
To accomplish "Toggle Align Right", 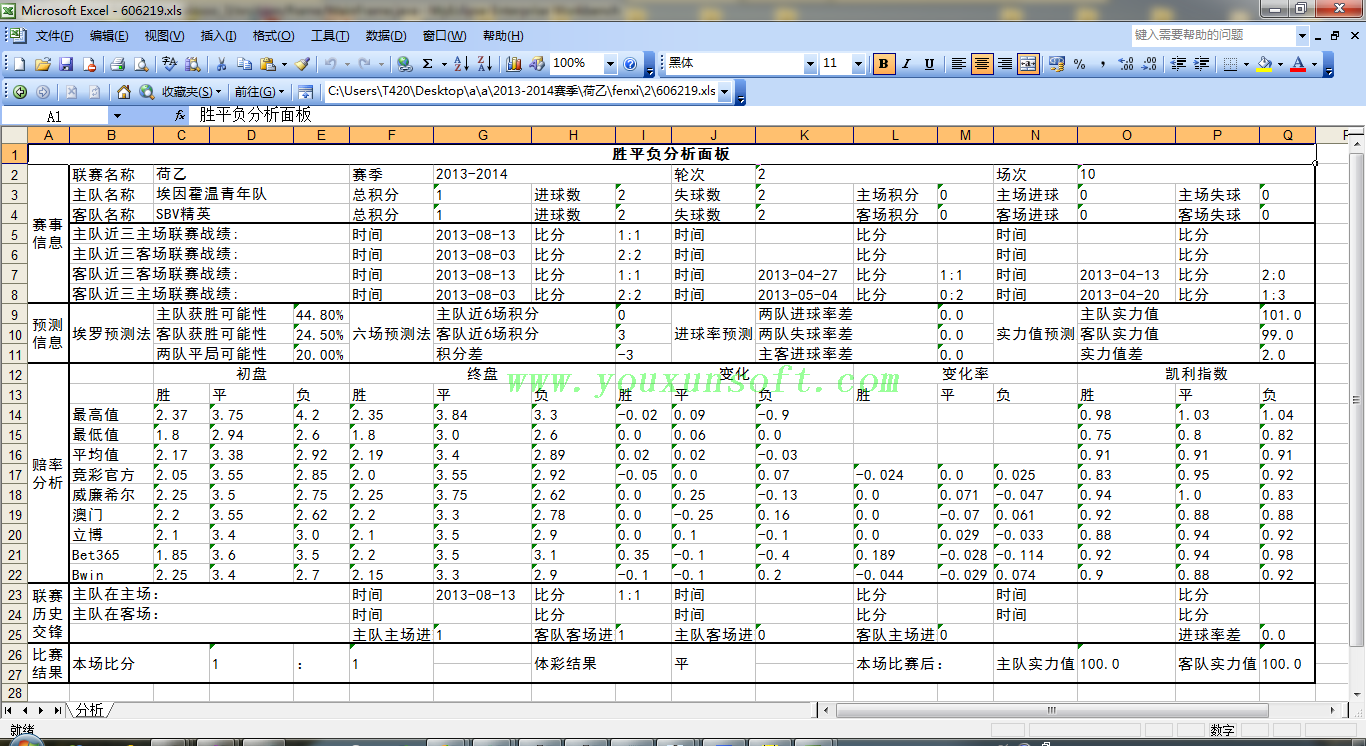I will click(x=1005, y=64).
